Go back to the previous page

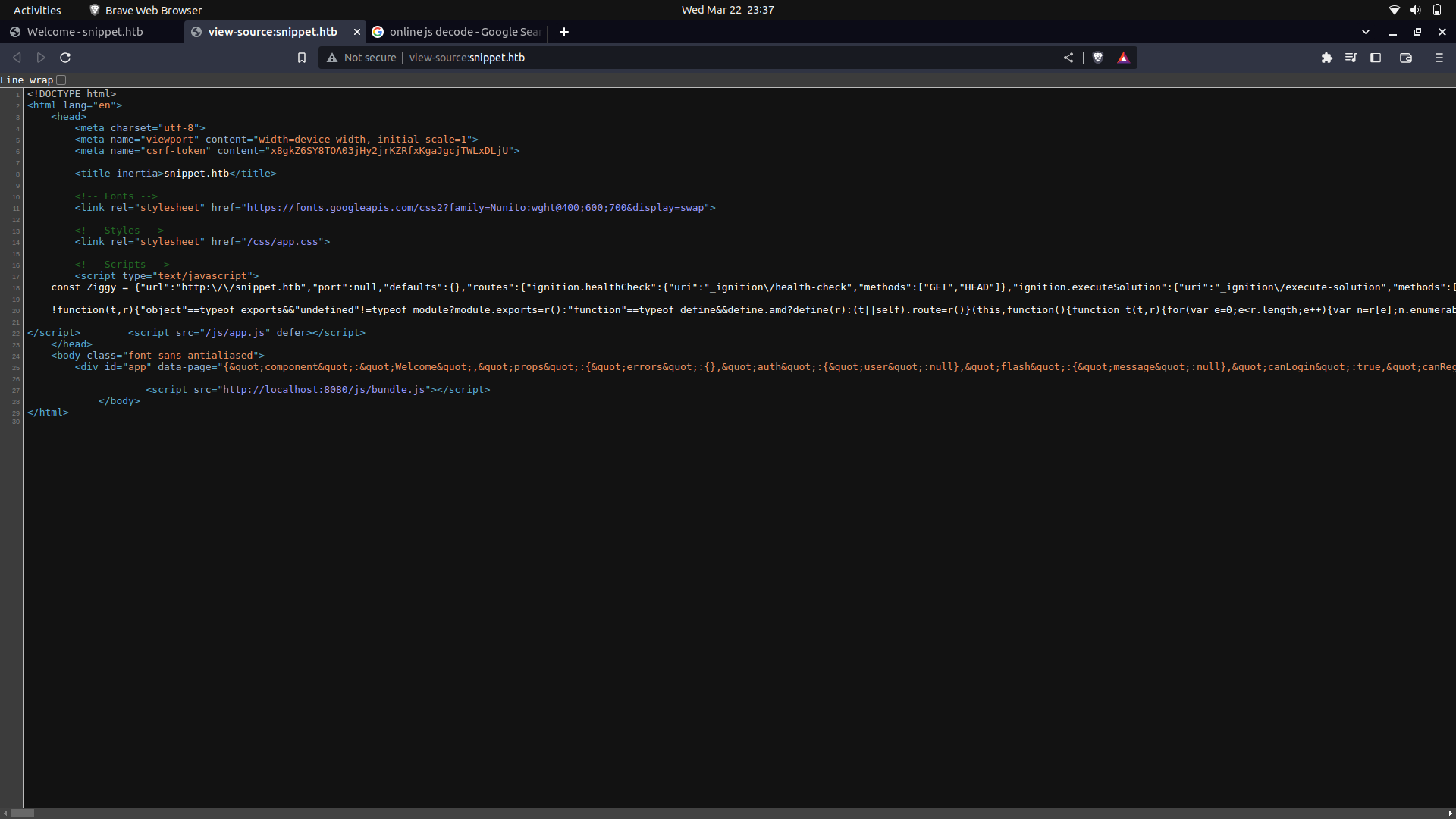click(x=17, y=57)
